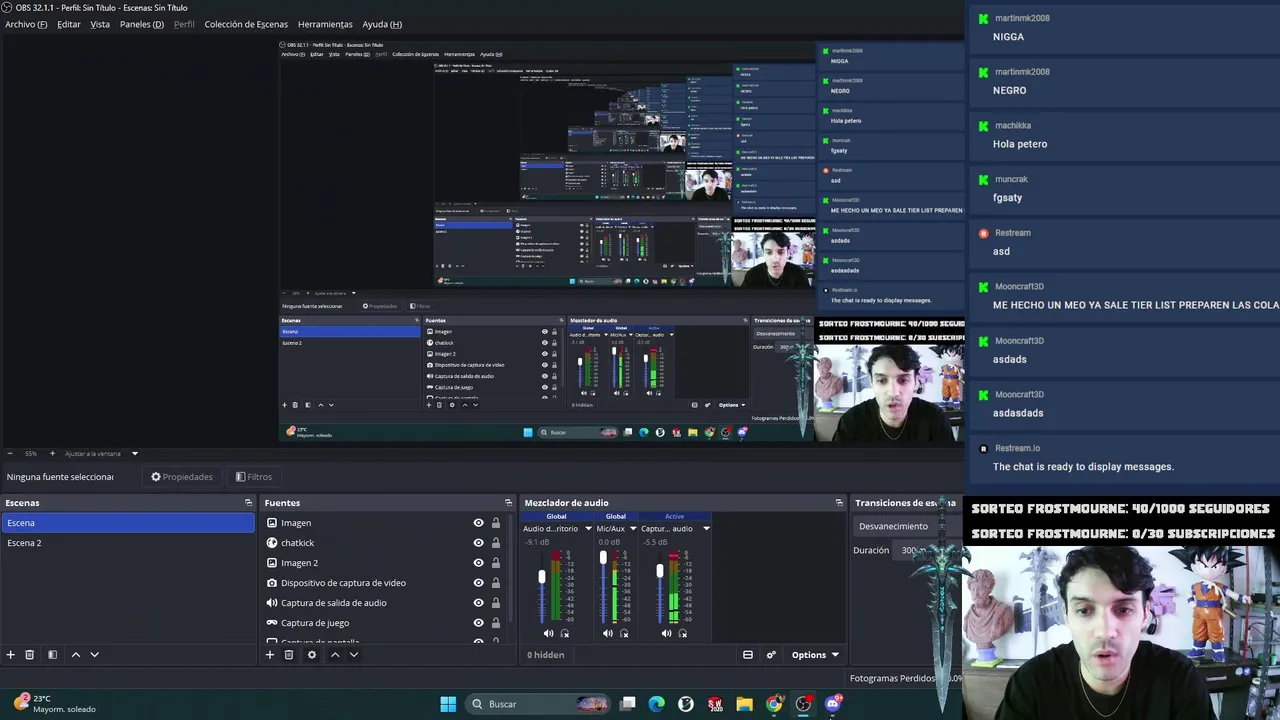Move source up in Fuentes list
Image resolution: width=1280 pixels, height=720 pixels.
335,655
